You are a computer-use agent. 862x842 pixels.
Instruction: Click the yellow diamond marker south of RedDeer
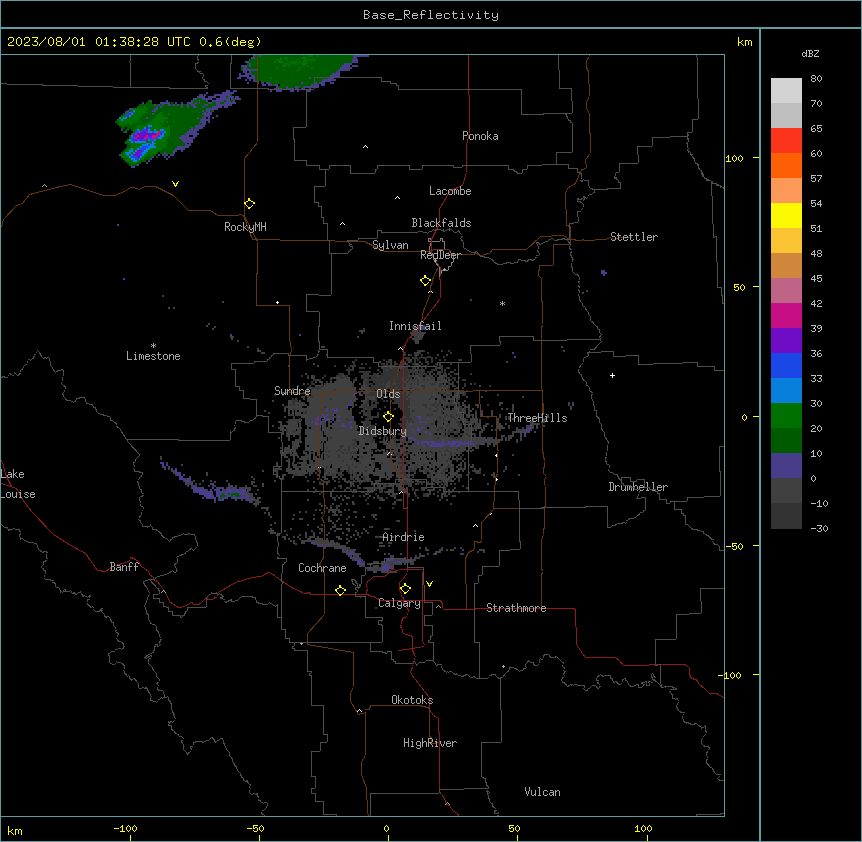click(425, 281)
